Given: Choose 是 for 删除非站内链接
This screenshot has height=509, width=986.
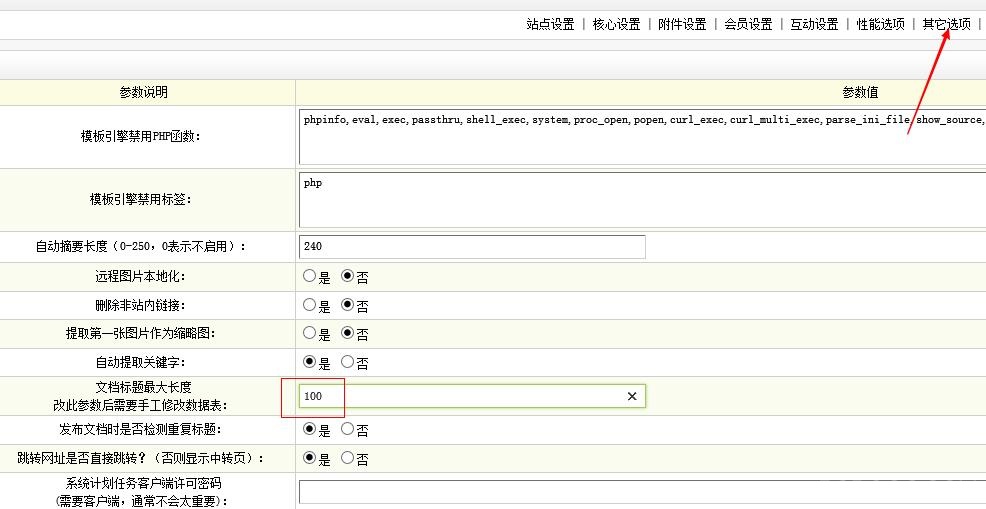Looking at the screenshot, I should click(309, 305).
